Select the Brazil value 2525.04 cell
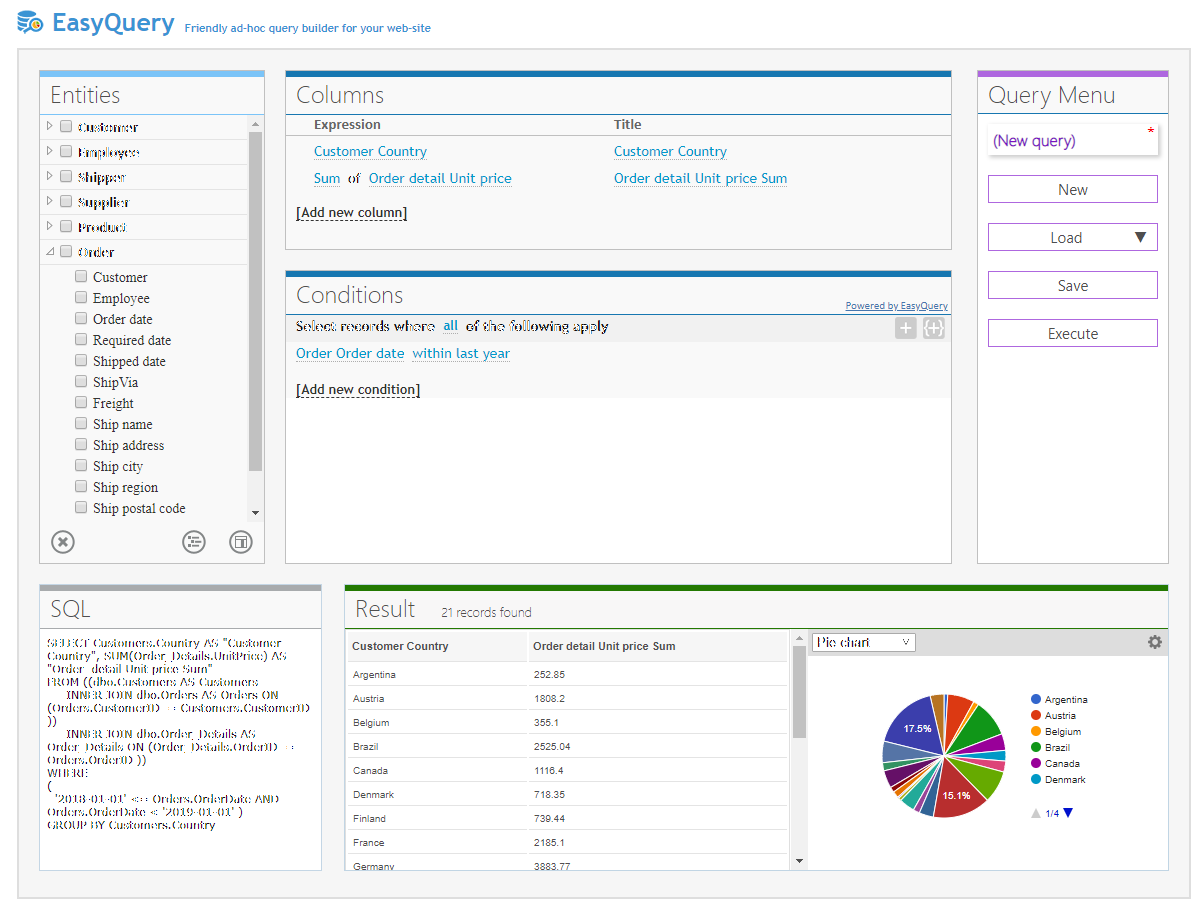The height and width of the screenshot is (905, 1201). click(x=658, y=747)
